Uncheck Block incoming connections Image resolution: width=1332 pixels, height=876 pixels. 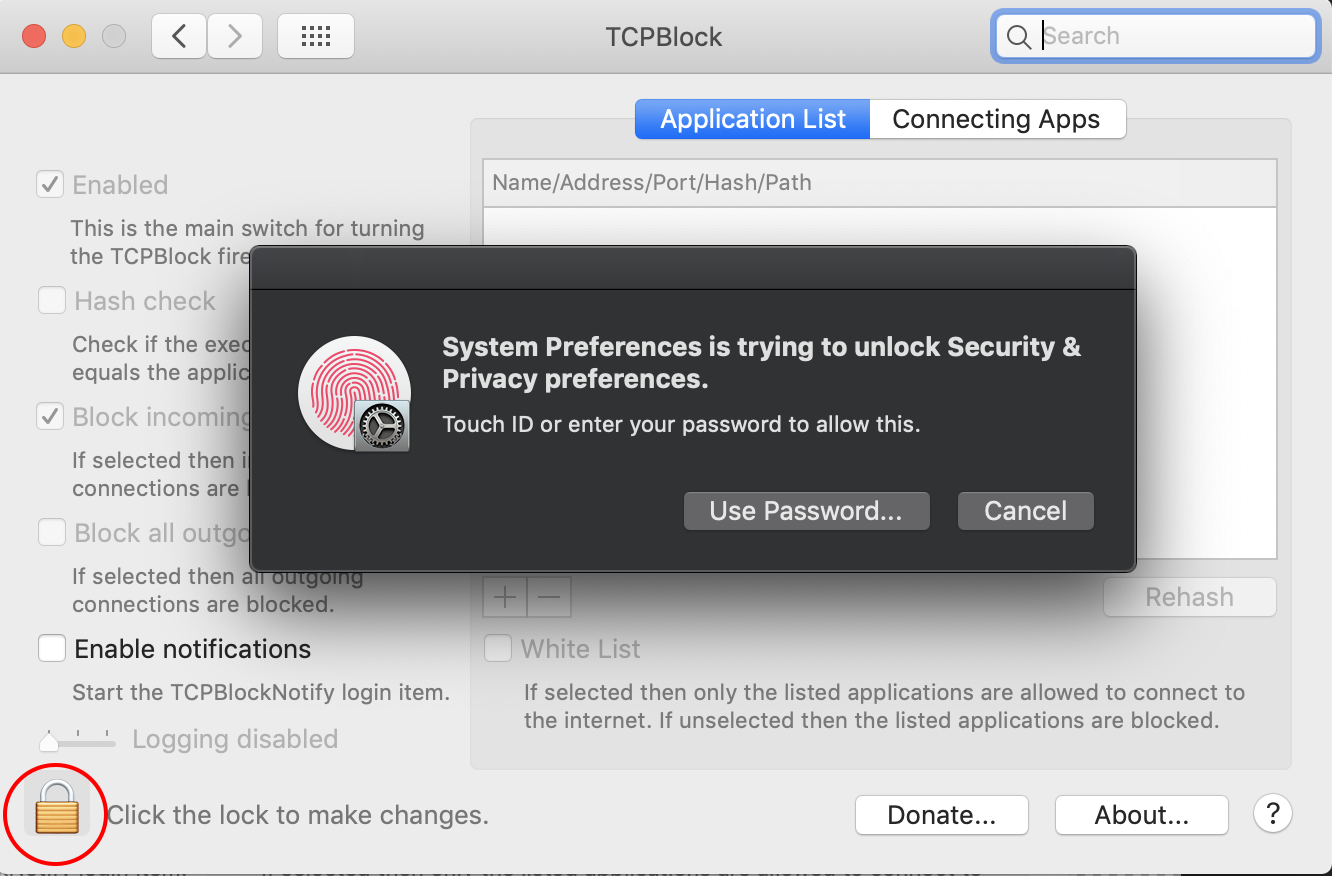click(x=49, y=416)
